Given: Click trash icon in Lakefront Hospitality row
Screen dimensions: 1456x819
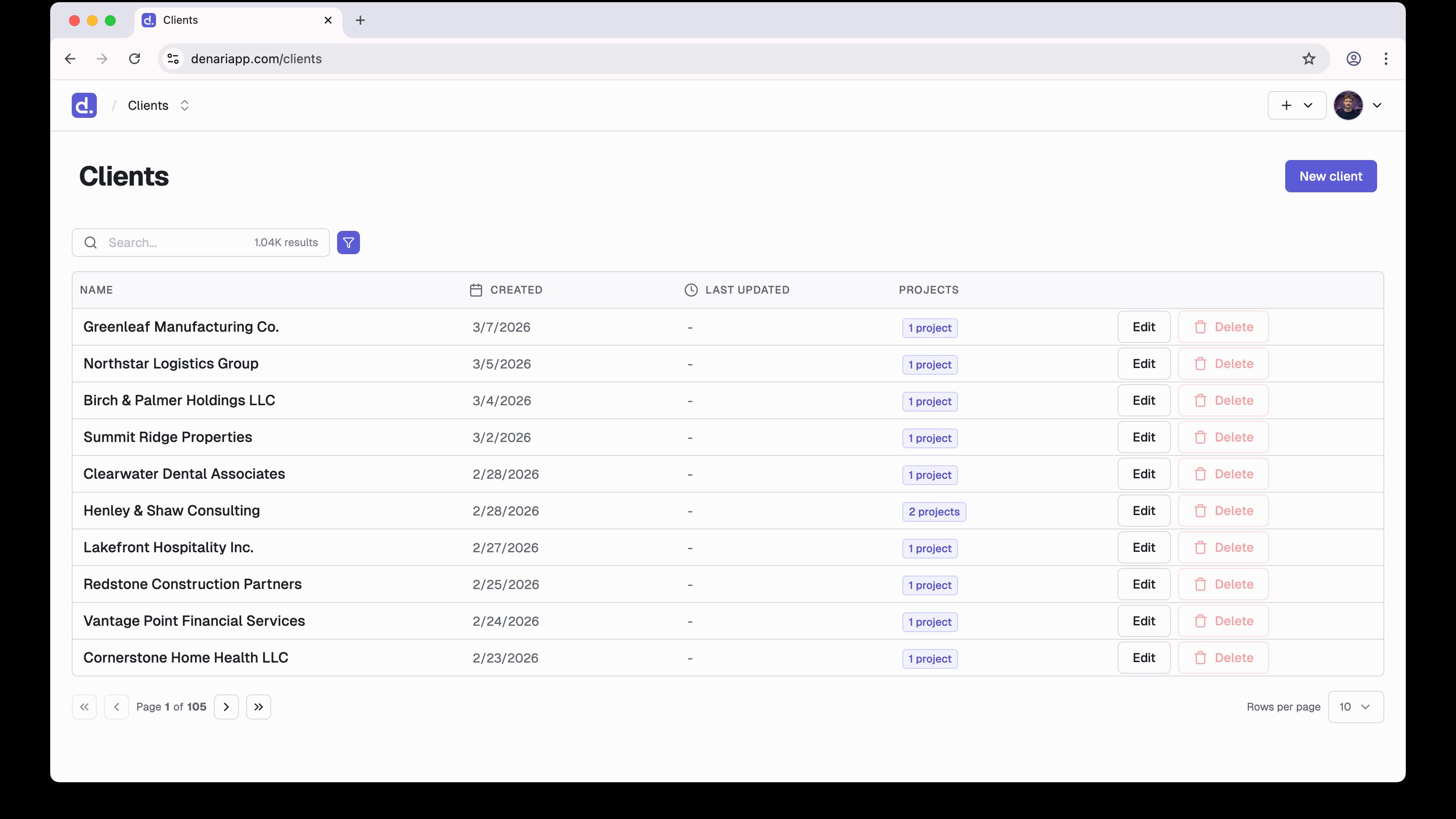Looking at the screenshot, I should point(1200,548).
